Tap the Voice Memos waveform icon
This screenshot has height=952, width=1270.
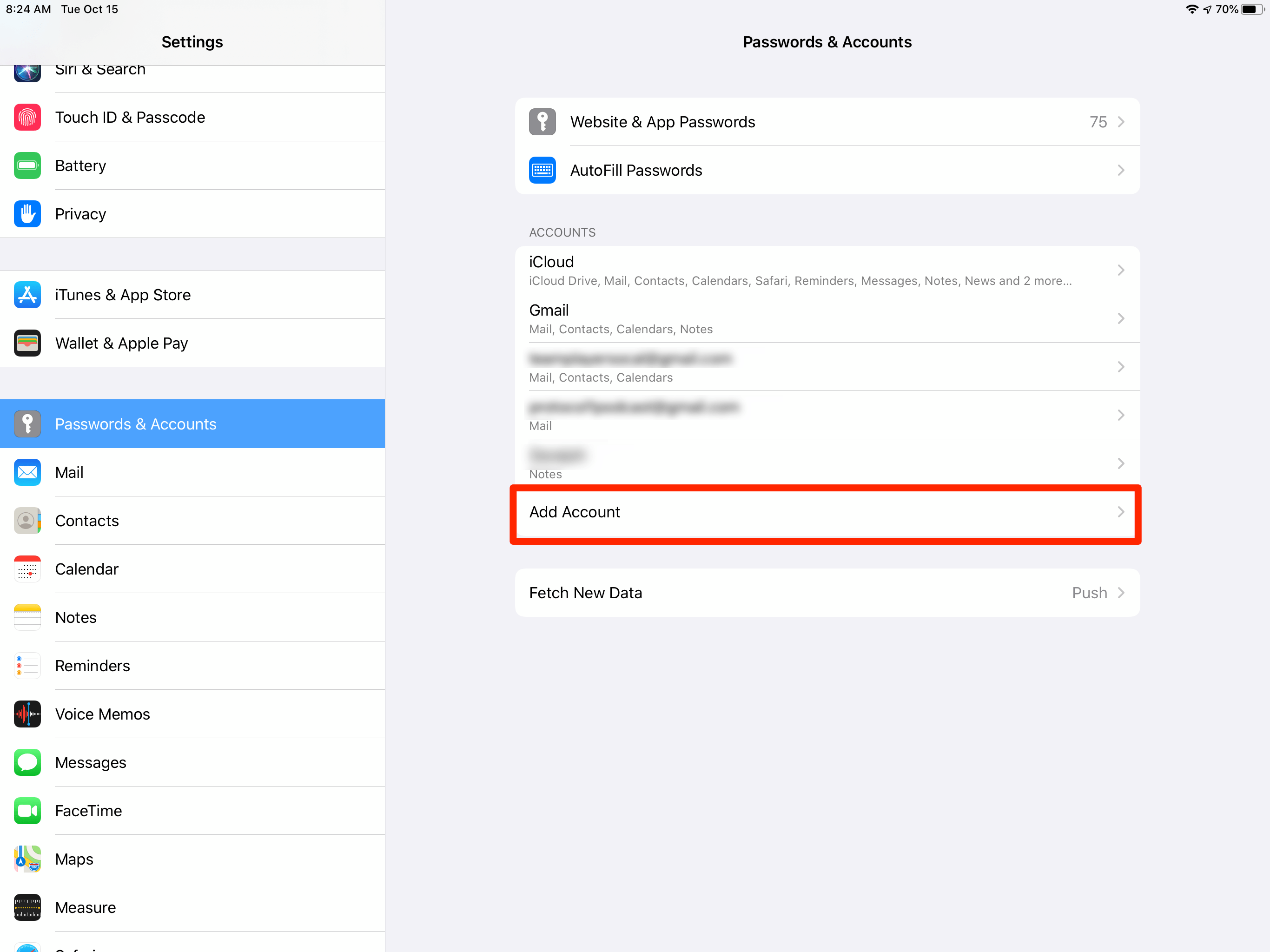pos(27,714)
